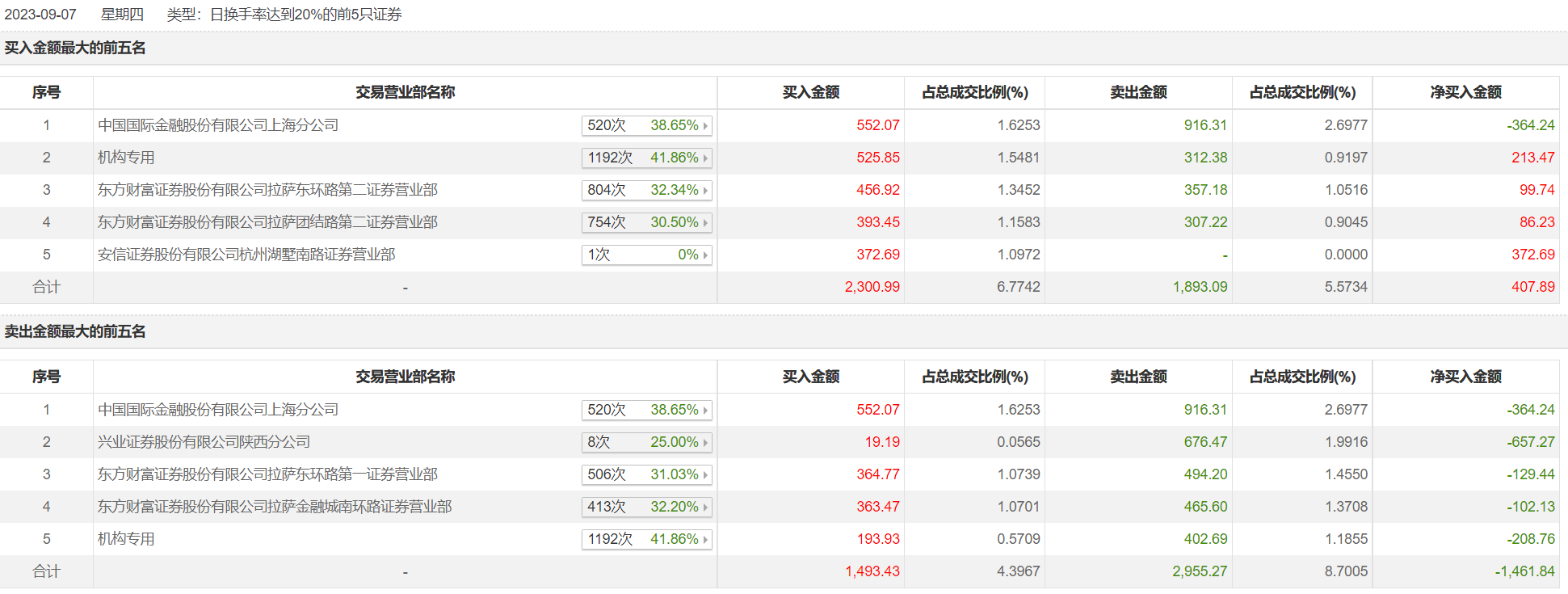1568x594 pixels.
Task: Expand 1192次 41.86% box in the sell table
Action: (646, 540)
